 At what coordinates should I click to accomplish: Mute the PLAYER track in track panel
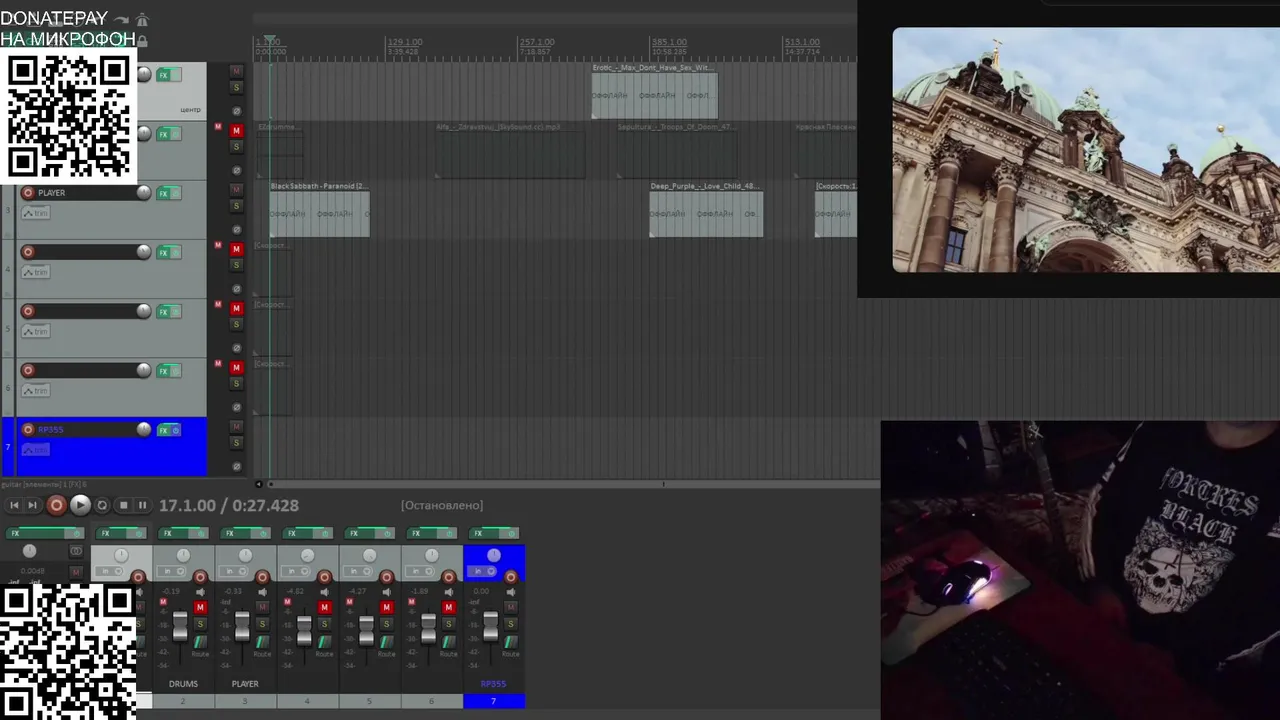tap(237, 189)
